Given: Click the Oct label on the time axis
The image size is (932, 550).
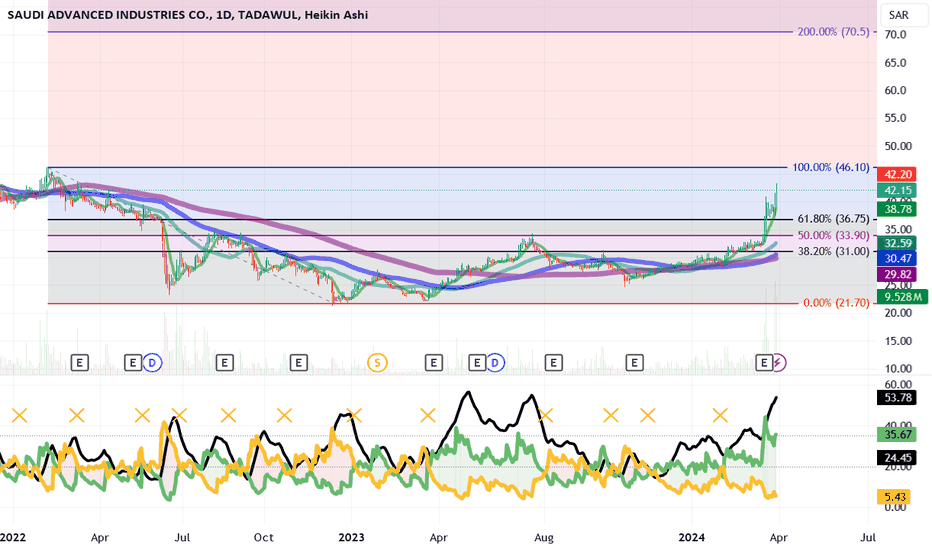Looking at the screenshot, I should click(263, 538).
